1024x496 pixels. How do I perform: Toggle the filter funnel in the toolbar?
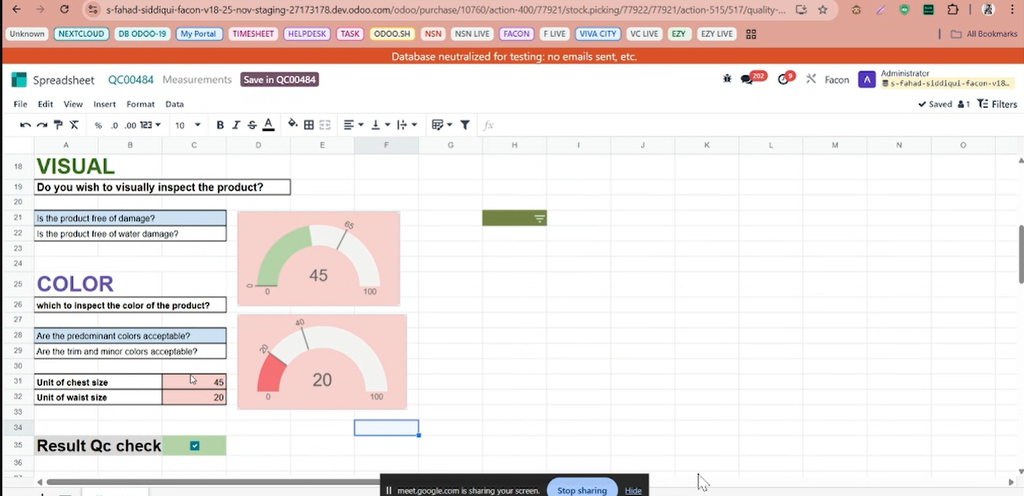(465, 125)
